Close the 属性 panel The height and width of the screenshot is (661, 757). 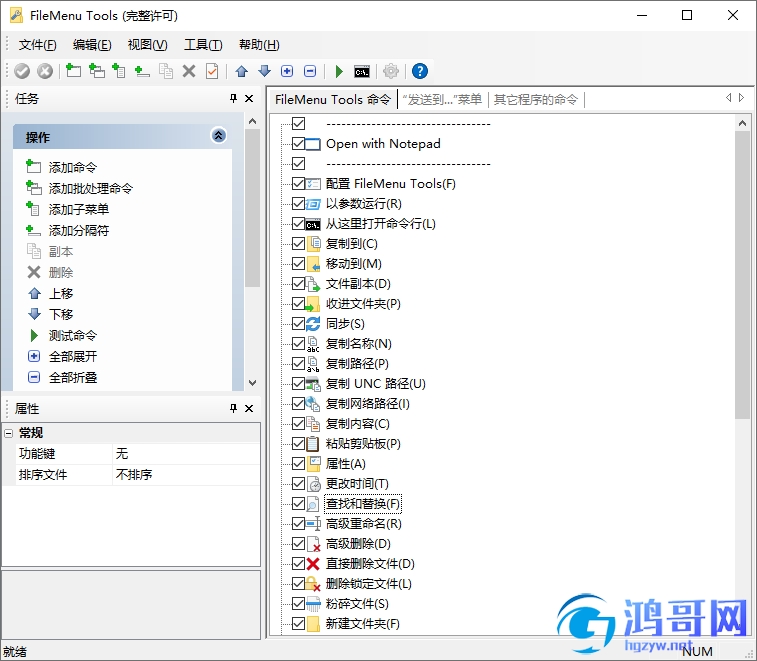tap(249, 408)
